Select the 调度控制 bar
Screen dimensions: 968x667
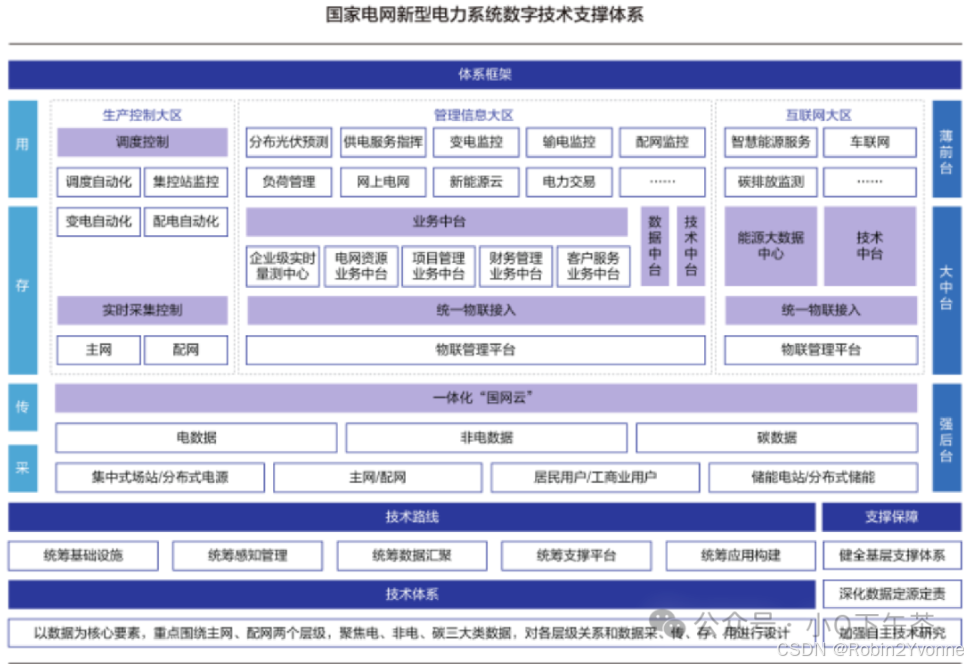click(142, 142)
